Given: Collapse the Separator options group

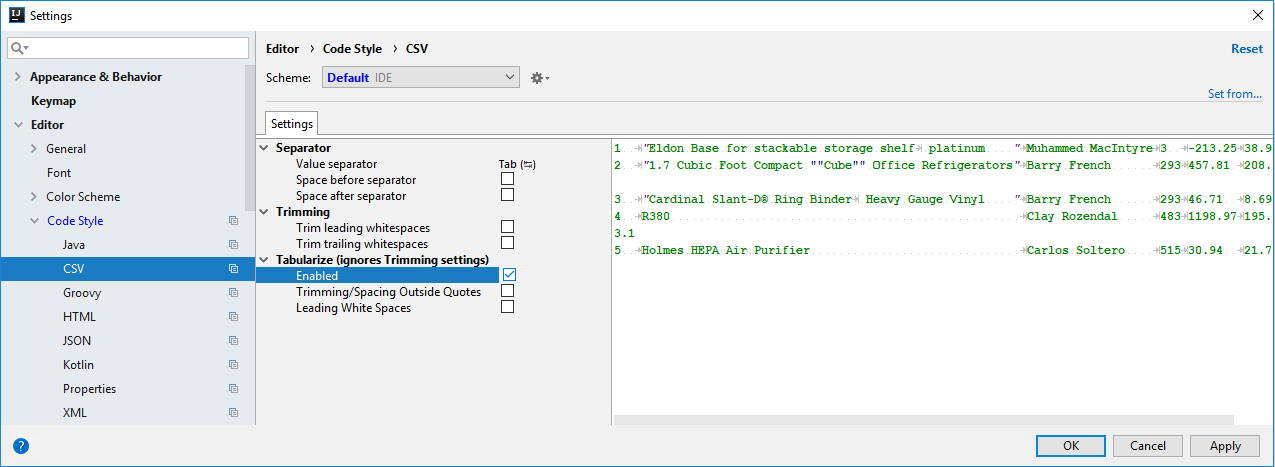Looking at the screenshot, I should point(265,148).
